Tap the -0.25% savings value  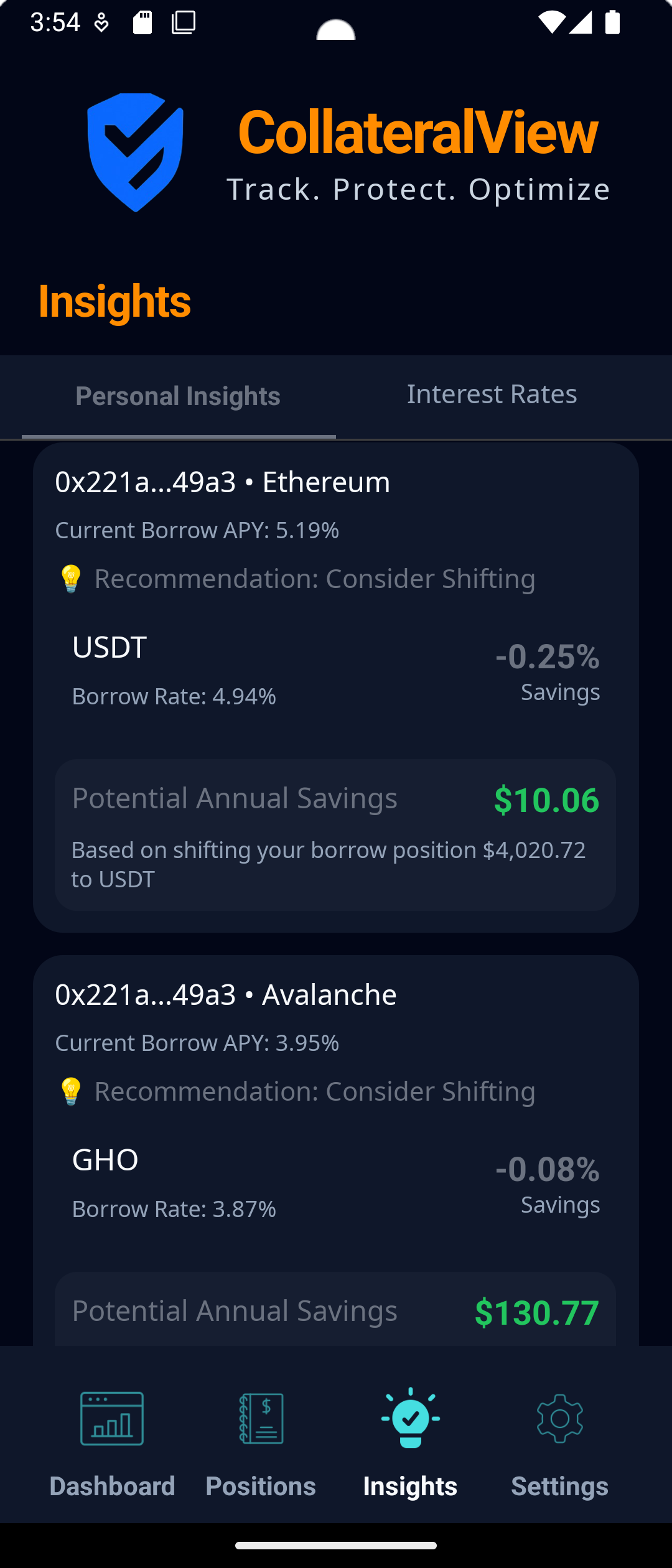548,657
